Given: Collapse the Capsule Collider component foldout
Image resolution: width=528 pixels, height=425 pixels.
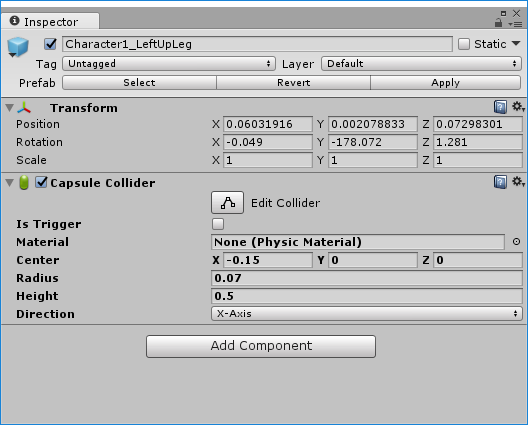Looking at the screenshot, I should click(x=9, y=183).
